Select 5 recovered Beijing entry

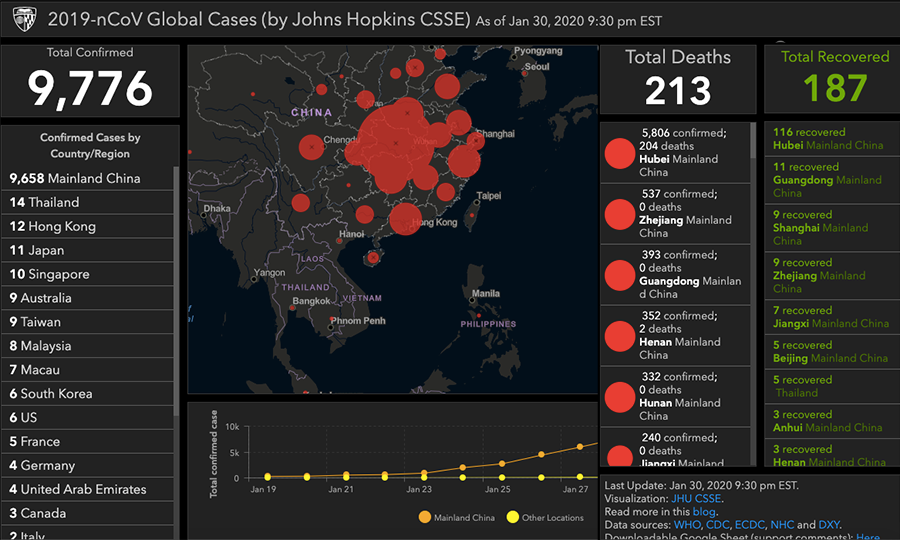(832, 351)
